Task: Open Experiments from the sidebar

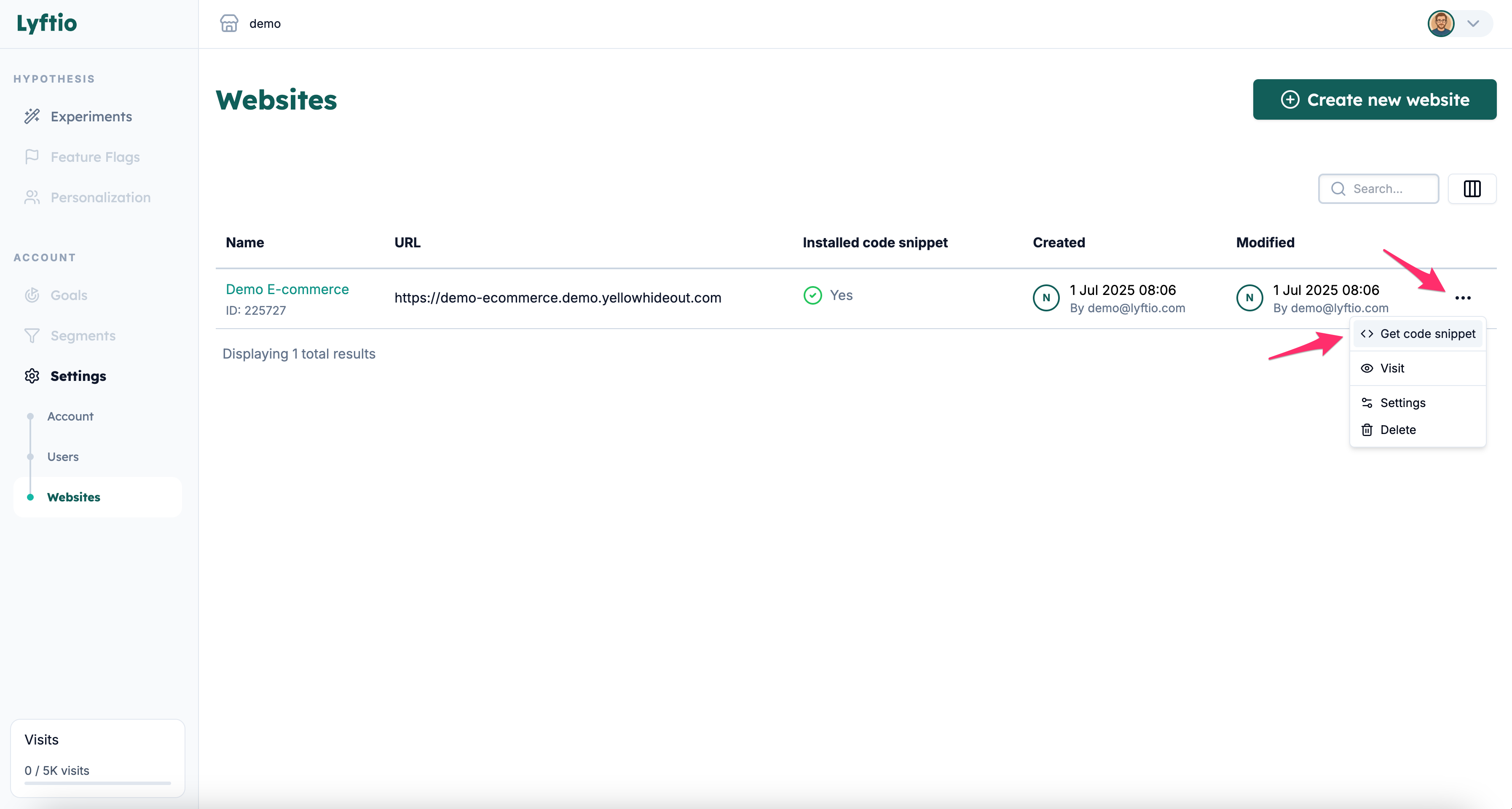Action: (x=90, y=116)
